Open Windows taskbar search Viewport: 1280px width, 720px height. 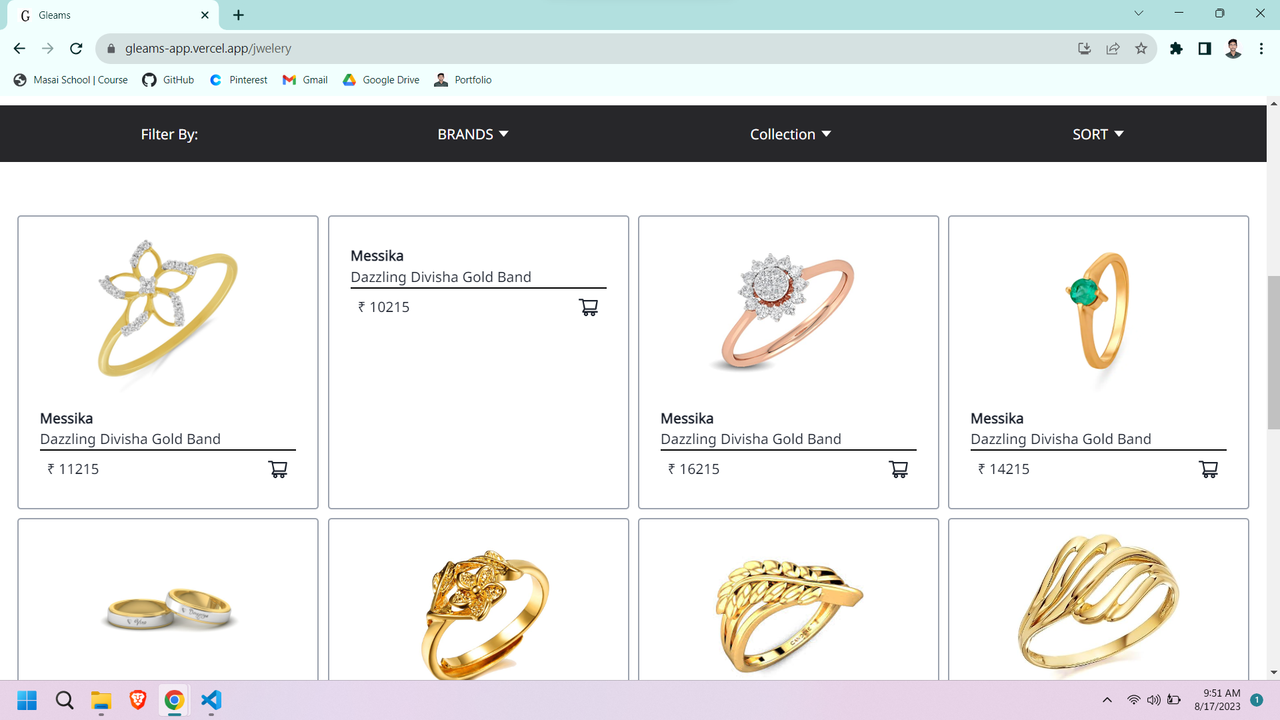pos(64,700)
